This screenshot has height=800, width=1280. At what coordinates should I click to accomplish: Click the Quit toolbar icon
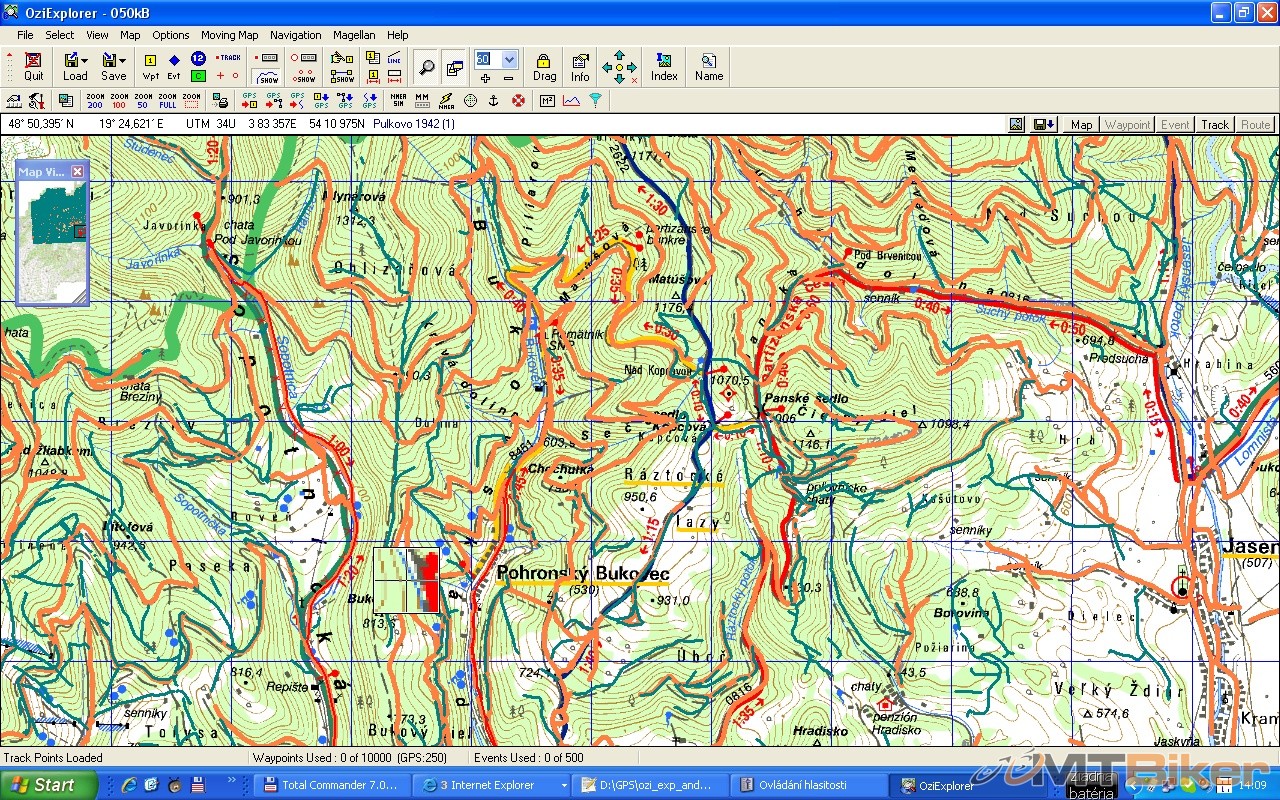point(34,67)
